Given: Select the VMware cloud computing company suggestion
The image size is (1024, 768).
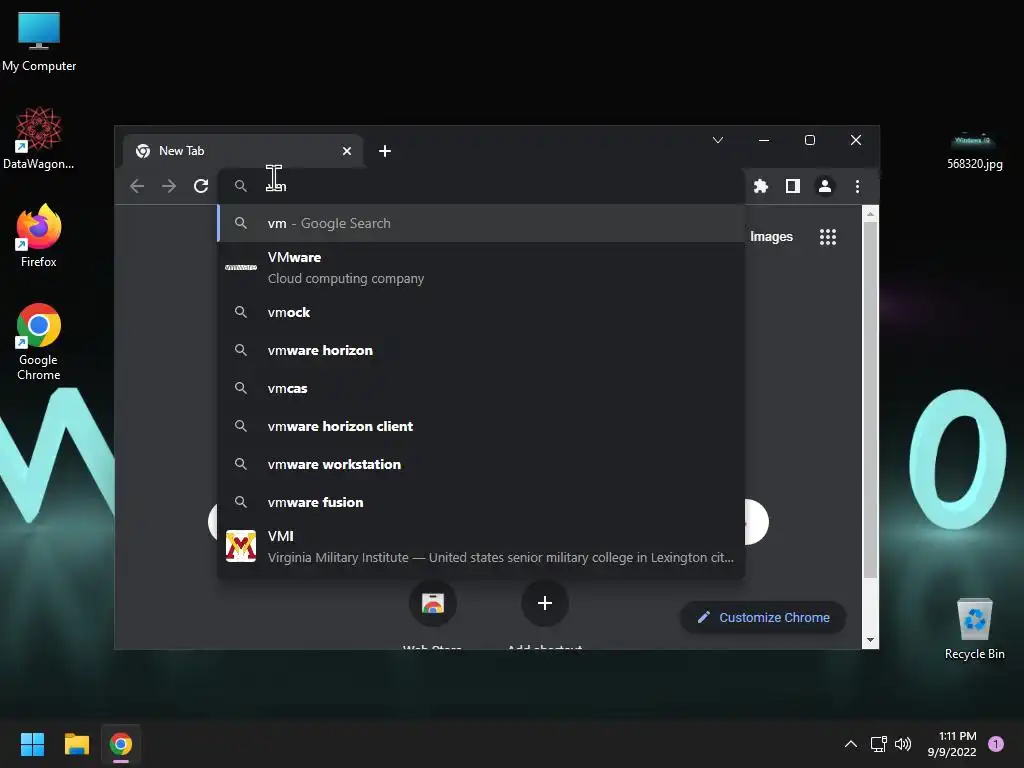Looking at the screenshot, I should tap(481, 268).
